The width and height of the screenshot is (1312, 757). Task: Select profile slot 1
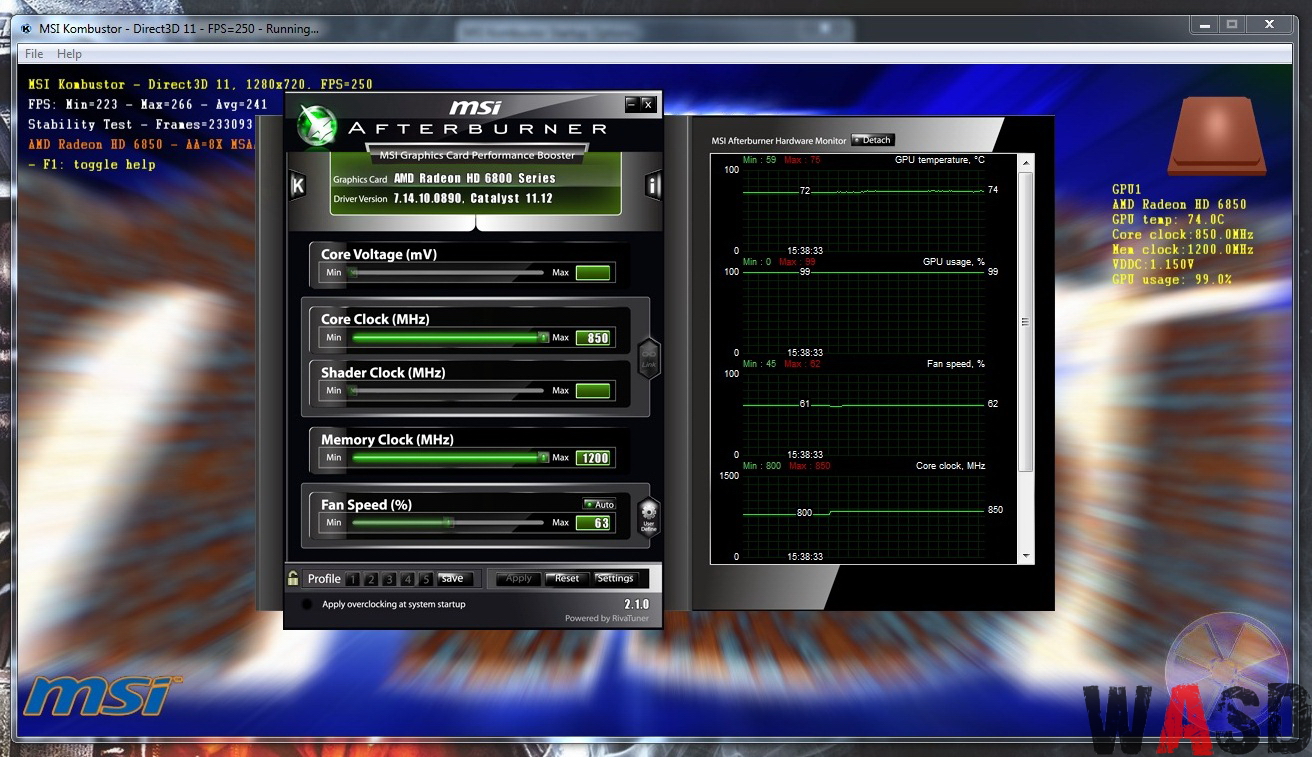tap(351, 579)
